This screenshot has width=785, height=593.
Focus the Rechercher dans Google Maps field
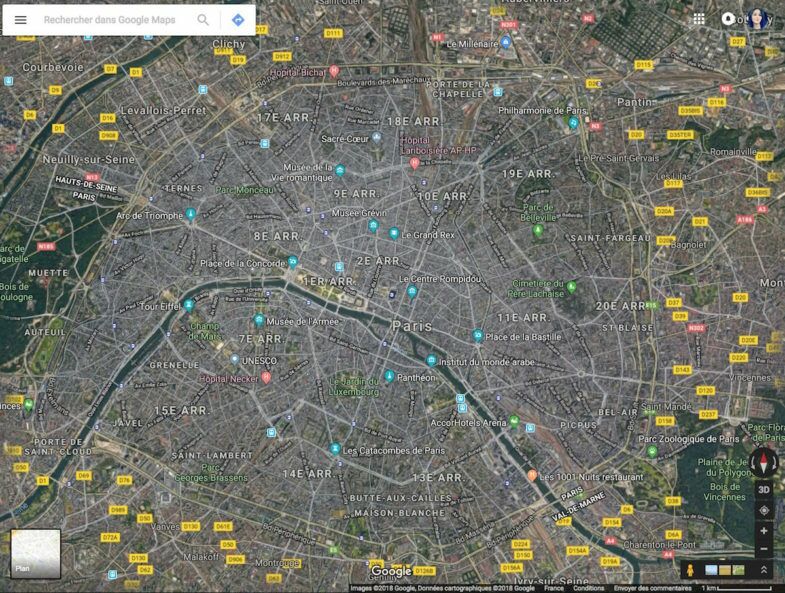[109, 20]
